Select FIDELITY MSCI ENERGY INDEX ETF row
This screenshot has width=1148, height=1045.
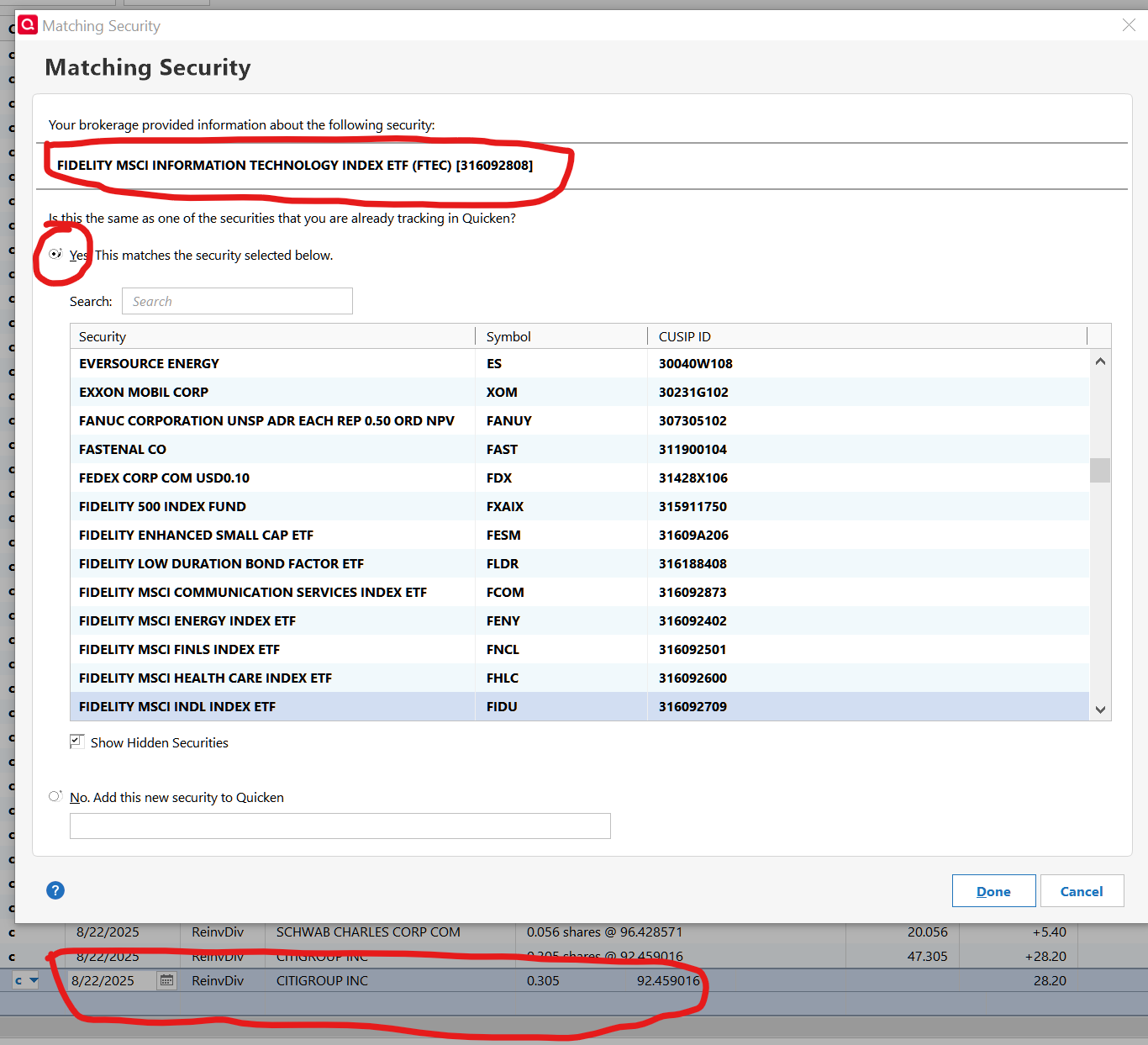[x=580, y=620]
